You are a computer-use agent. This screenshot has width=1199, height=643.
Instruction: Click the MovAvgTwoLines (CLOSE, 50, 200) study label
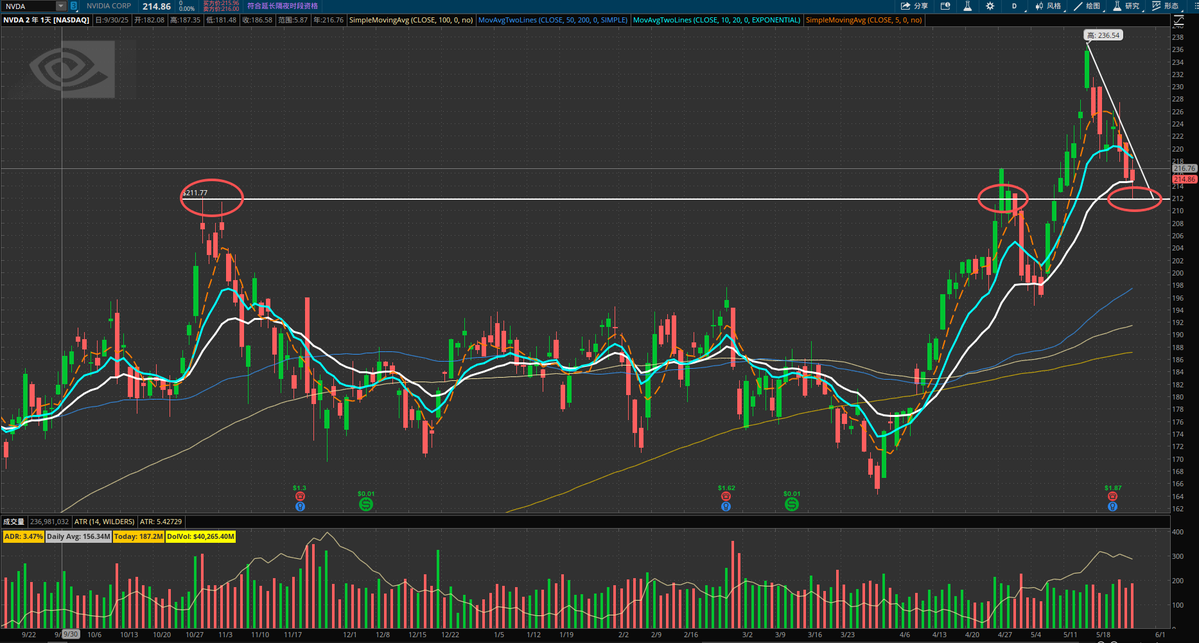coord(553,20)
